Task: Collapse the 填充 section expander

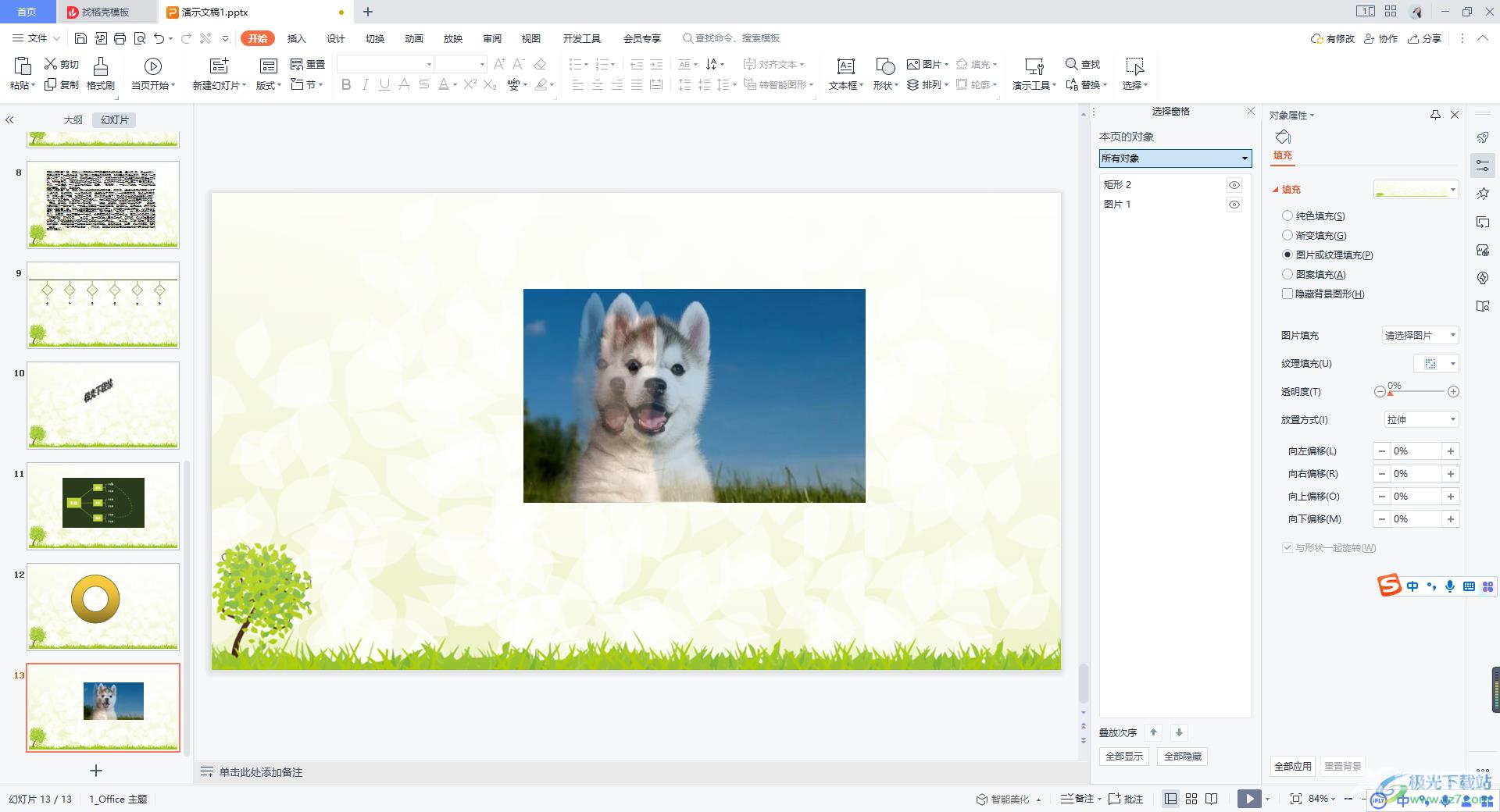Action: click(1276, 190)
